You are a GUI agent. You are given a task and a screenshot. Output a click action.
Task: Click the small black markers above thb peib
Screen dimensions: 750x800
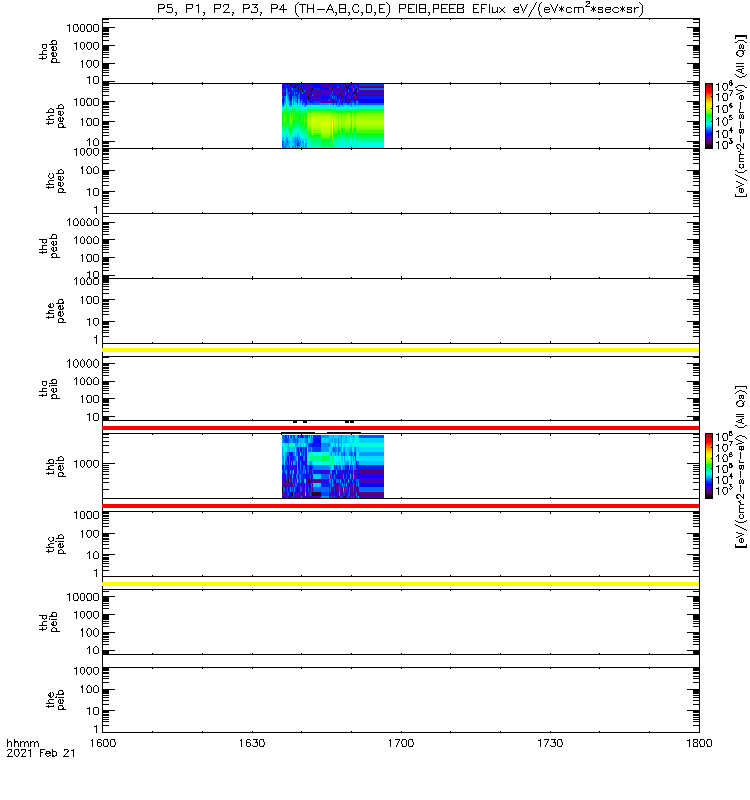[323, 422]
